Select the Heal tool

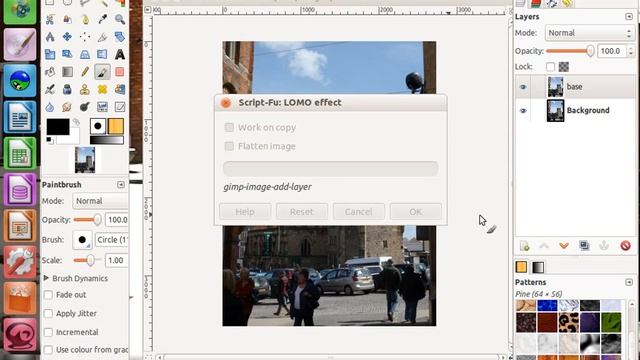[102, 89]
